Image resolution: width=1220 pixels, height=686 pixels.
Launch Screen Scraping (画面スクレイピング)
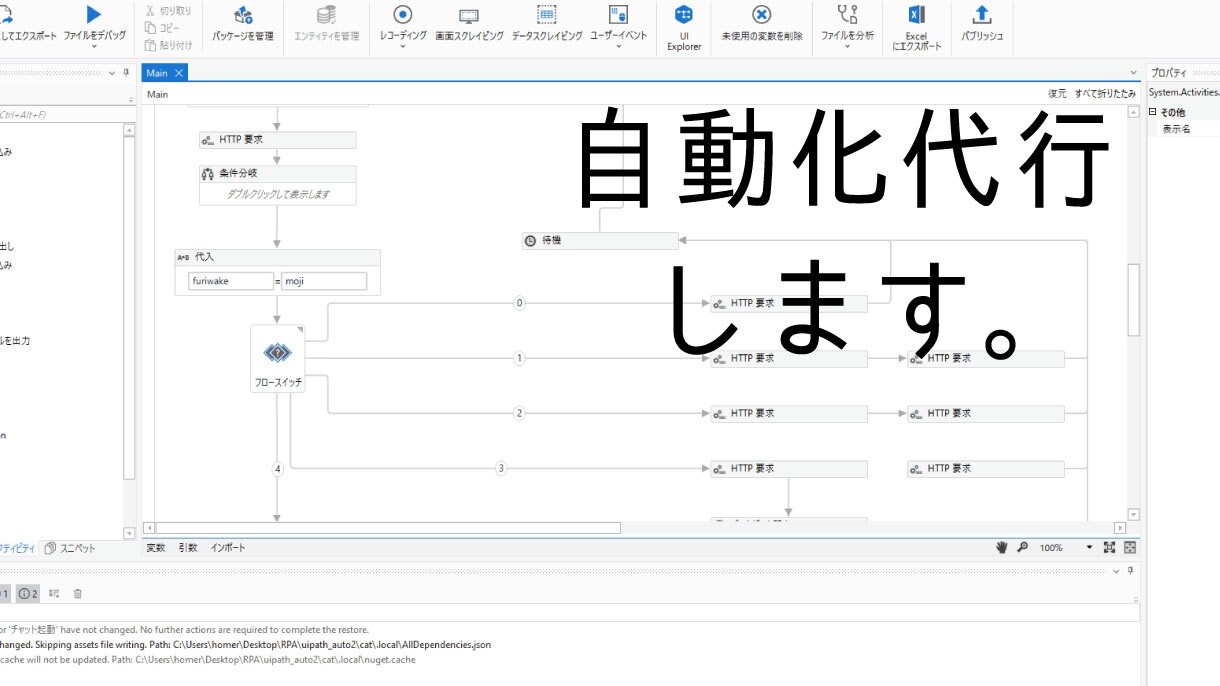pos(469,25)
